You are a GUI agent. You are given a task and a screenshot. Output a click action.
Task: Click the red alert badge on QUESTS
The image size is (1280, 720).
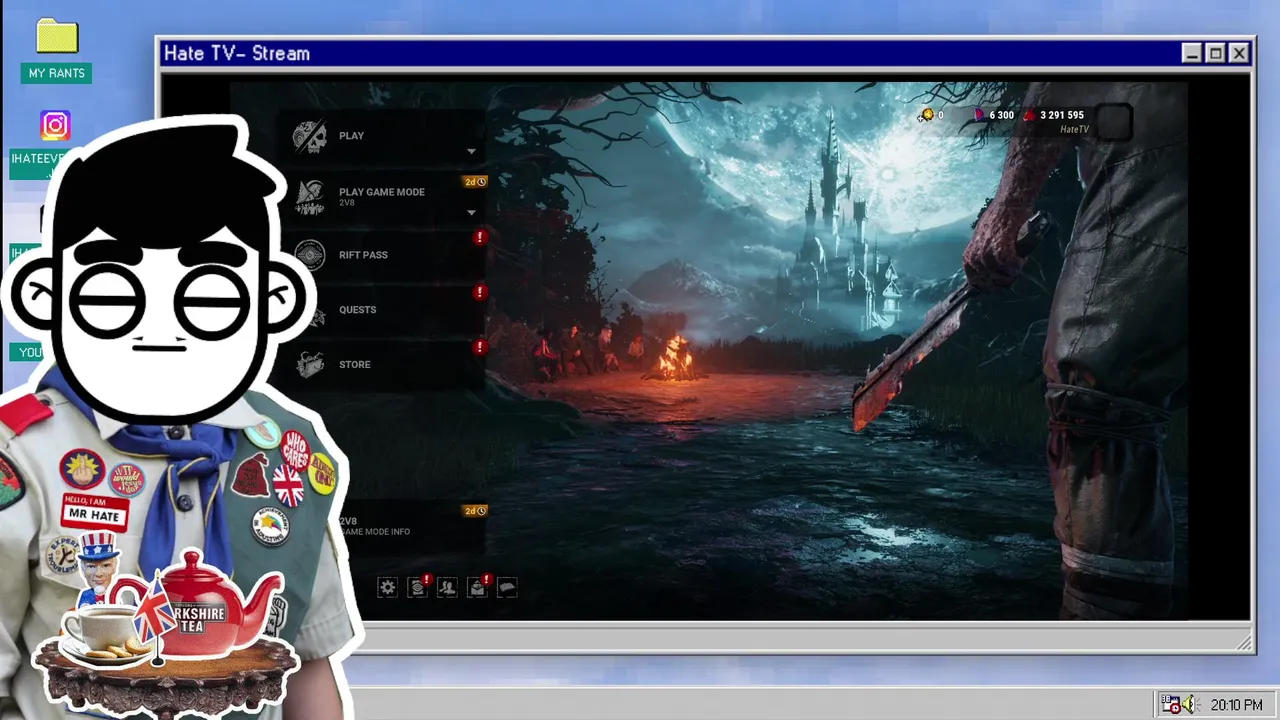[x=480, y=292]
